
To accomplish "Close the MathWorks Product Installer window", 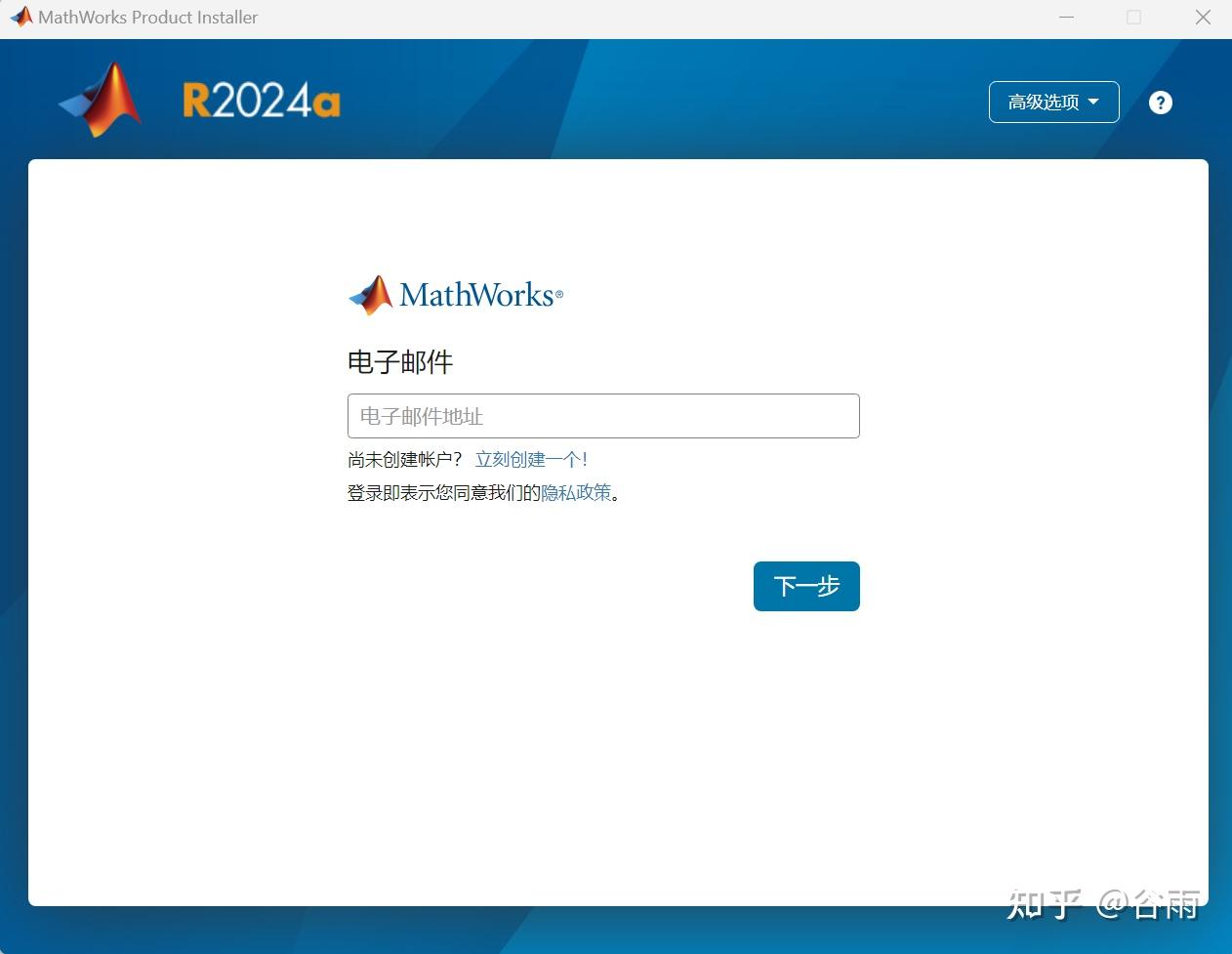I will pos(1203,17).
